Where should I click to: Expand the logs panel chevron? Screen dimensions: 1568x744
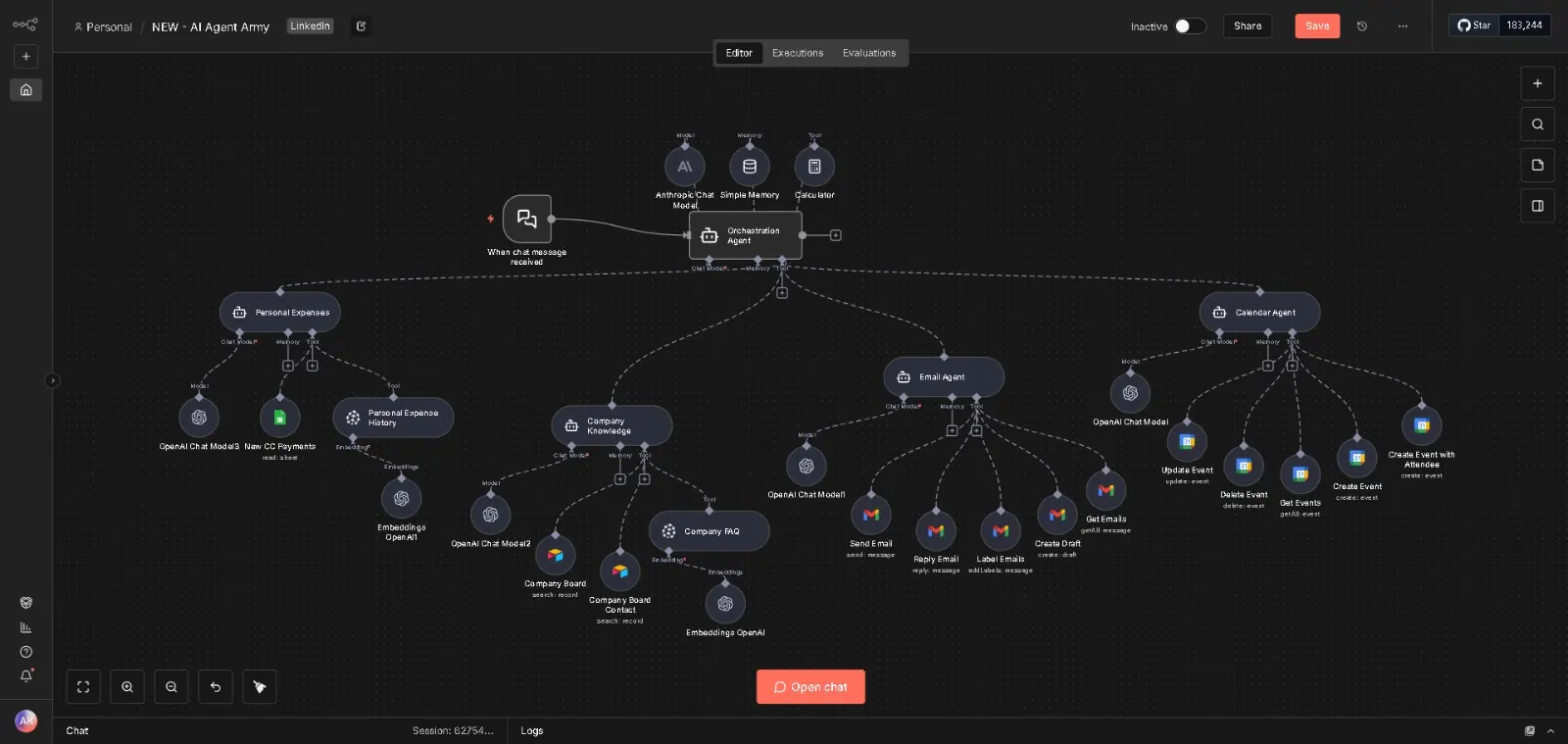1550,731
